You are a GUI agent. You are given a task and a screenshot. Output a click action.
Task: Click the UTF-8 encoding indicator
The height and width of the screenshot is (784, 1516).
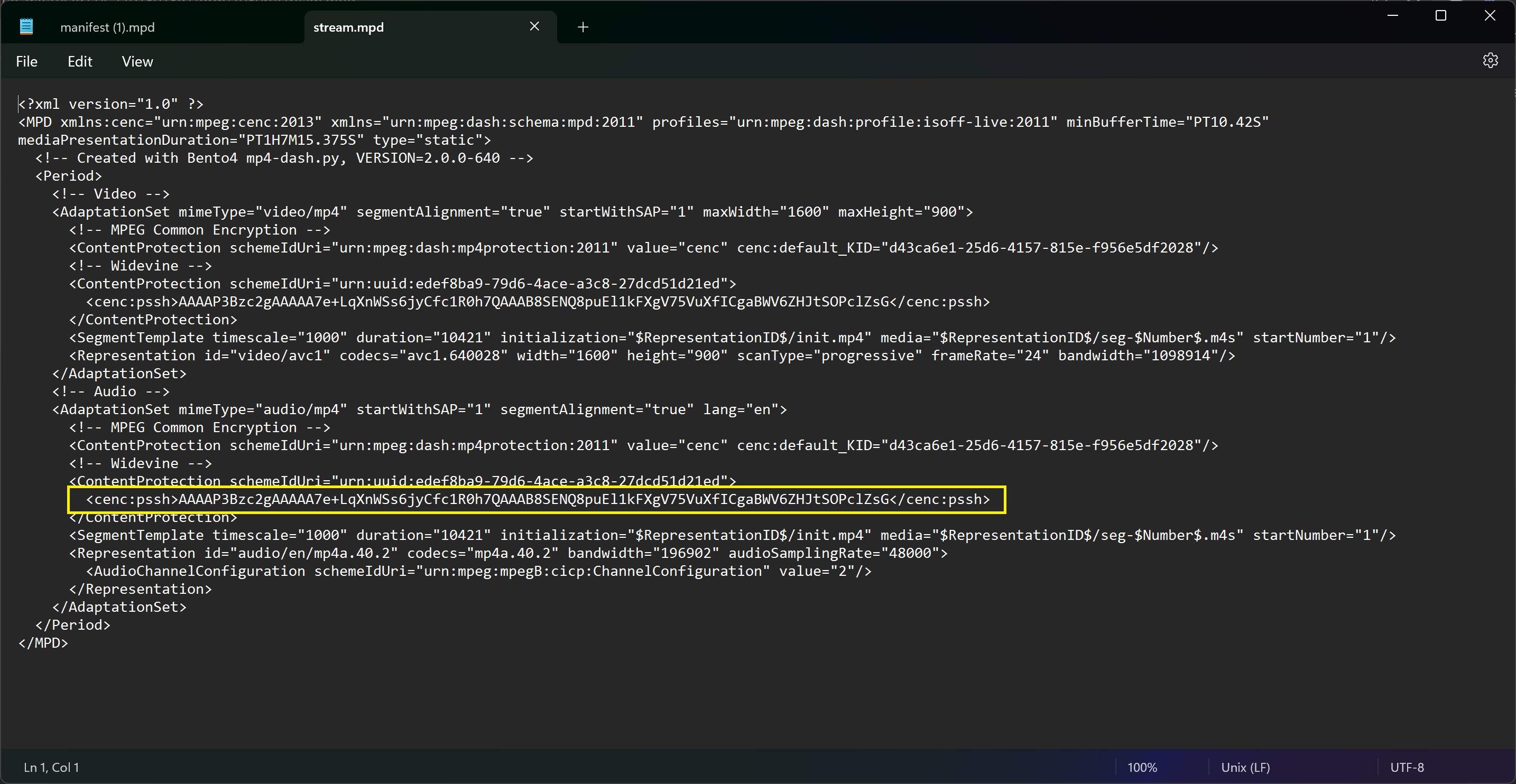pos(1407,767)
